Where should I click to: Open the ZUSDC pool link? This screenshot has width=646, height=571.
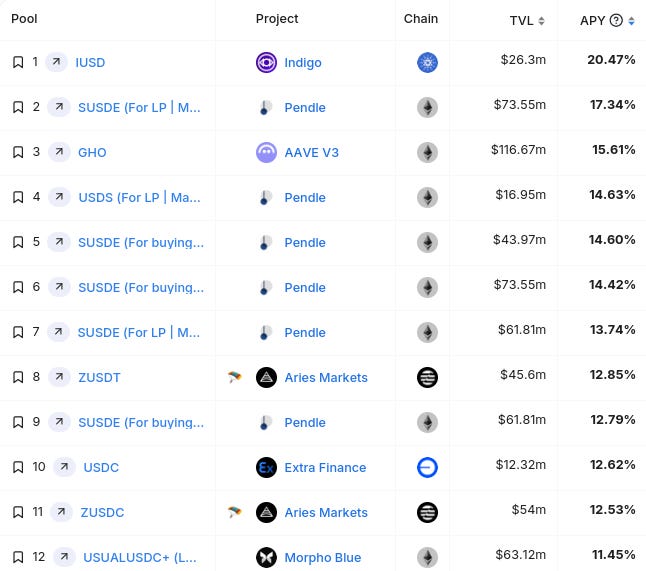point(102,512)
